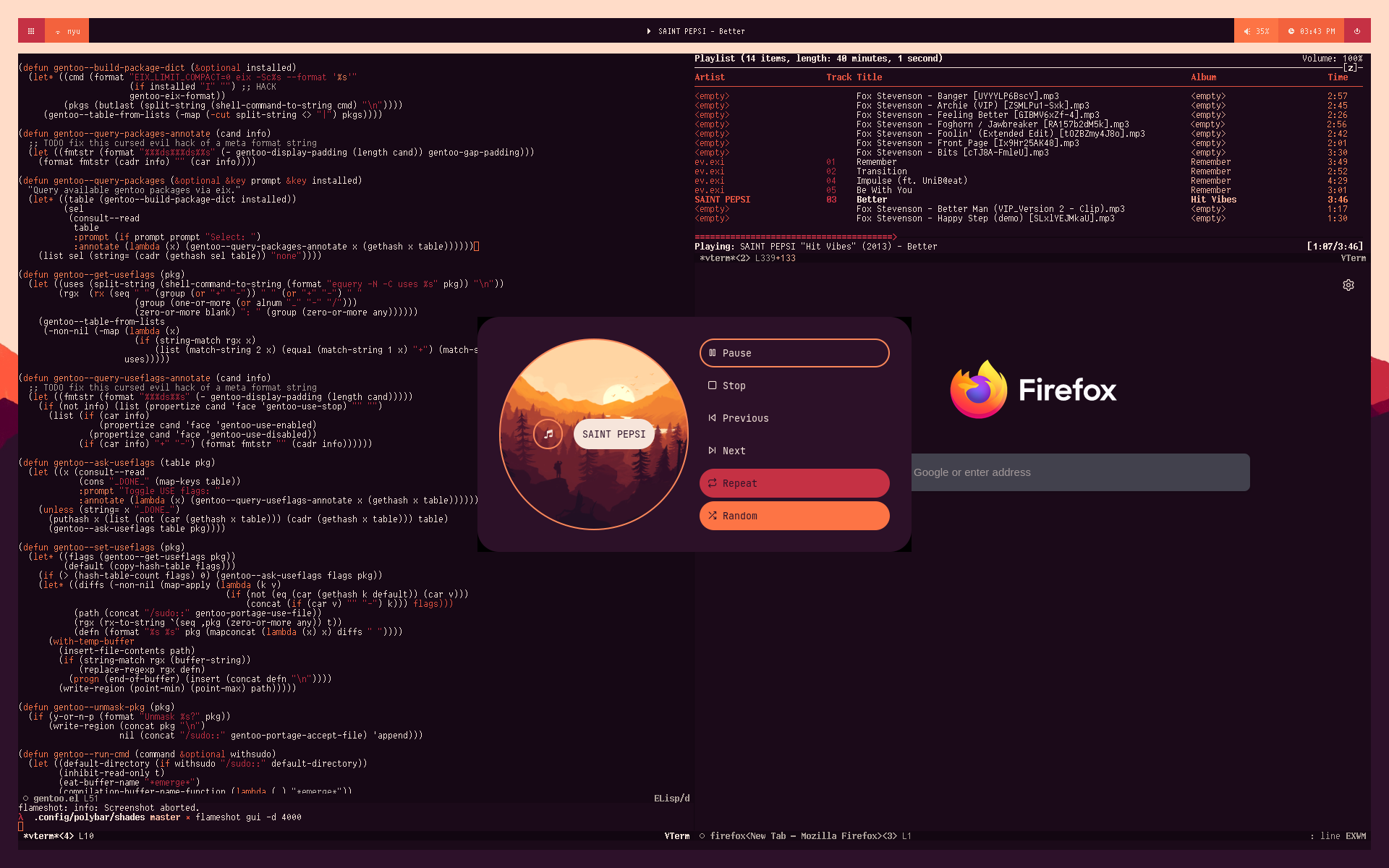1389x868 pixels.
Task: Click the playlist summary header line
Action: 818,59
